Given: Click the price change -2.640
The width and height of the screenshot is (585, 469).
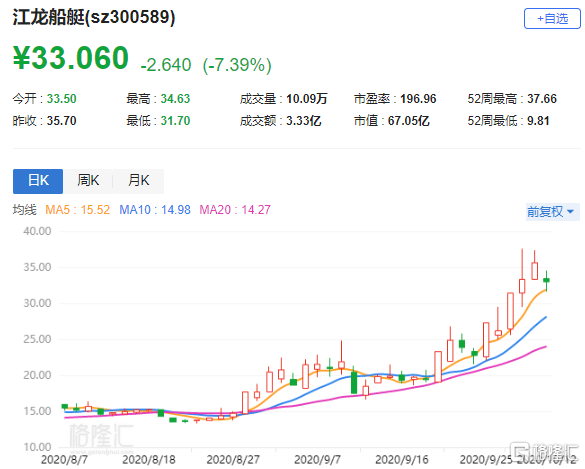Looking at the screenshot, I should (x=166, y=65).
